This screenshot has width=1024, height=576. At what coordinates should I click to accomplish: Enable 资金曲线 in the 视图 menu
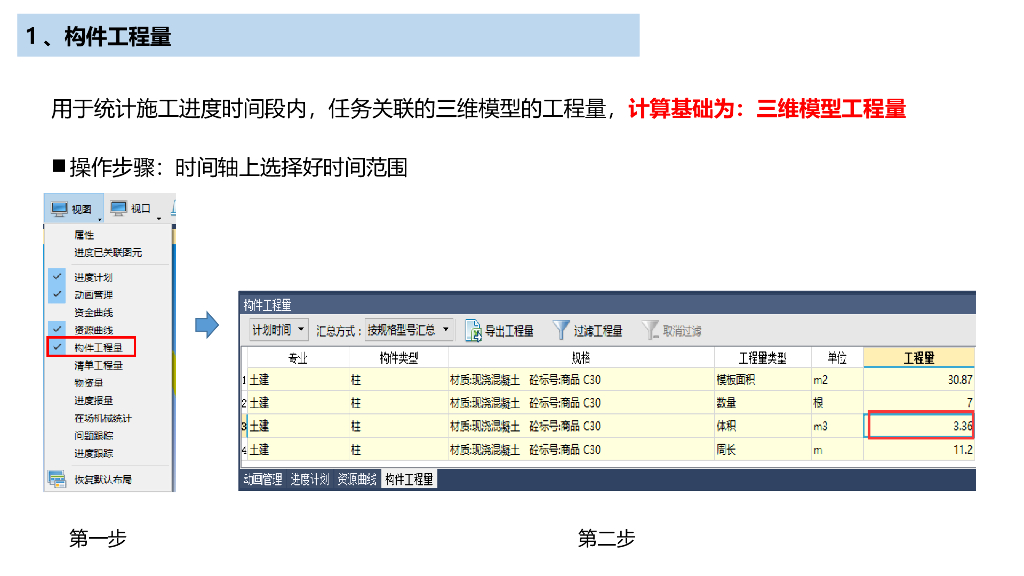click(93, 313)
